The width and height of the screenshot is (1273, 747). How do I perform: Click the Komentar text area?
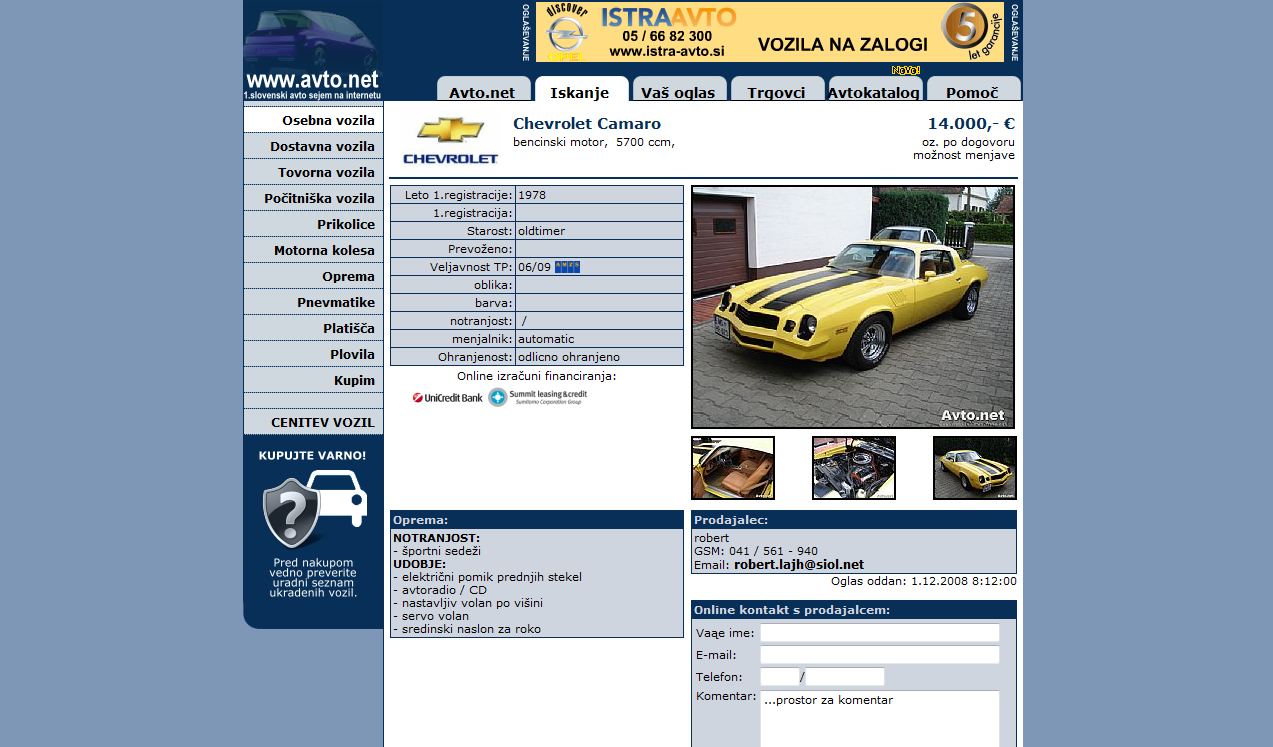pyautogui.click(x=880, y=719)
